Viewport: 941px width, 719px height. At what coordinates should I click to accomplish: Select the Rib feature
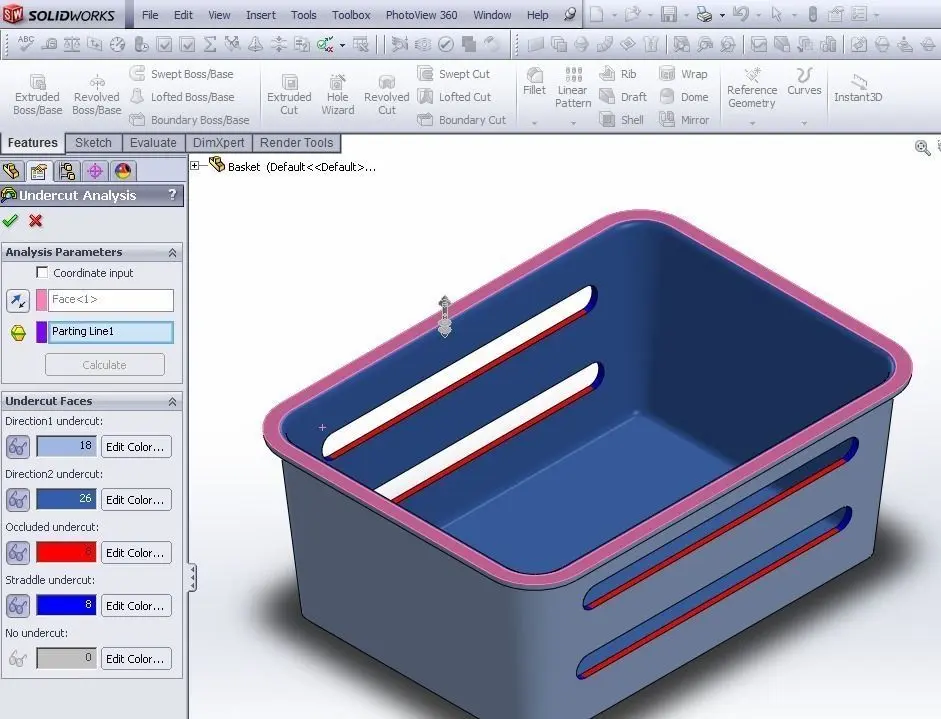tap(618, 74)
